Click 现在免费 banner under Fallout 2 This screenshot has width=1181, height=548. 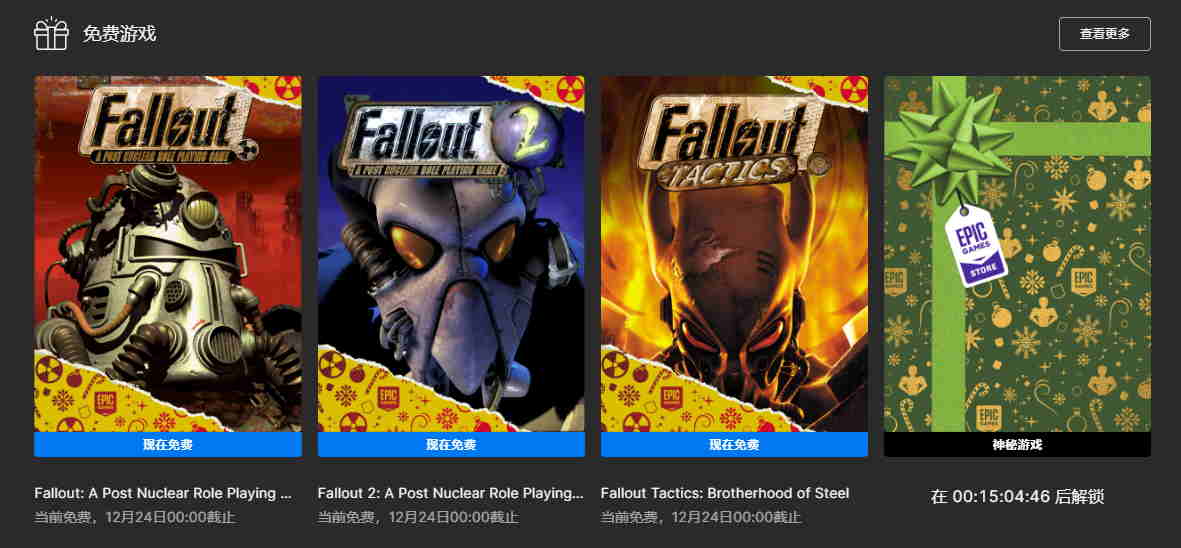click(x=451, y=444)
